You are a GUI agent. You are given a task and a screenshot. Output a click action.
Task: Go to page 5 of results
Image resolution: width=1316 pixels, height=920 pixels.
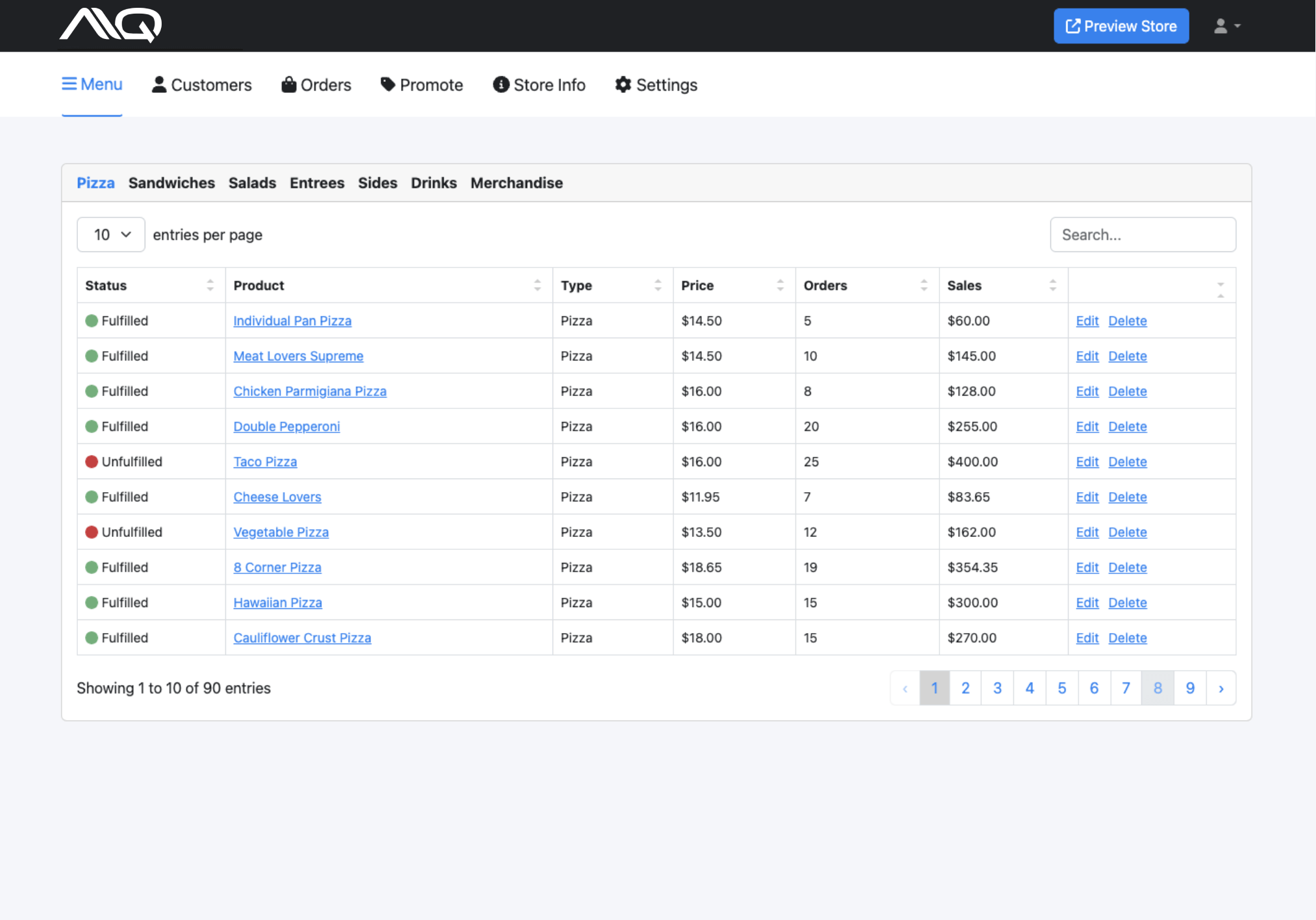coord(1061,688)
